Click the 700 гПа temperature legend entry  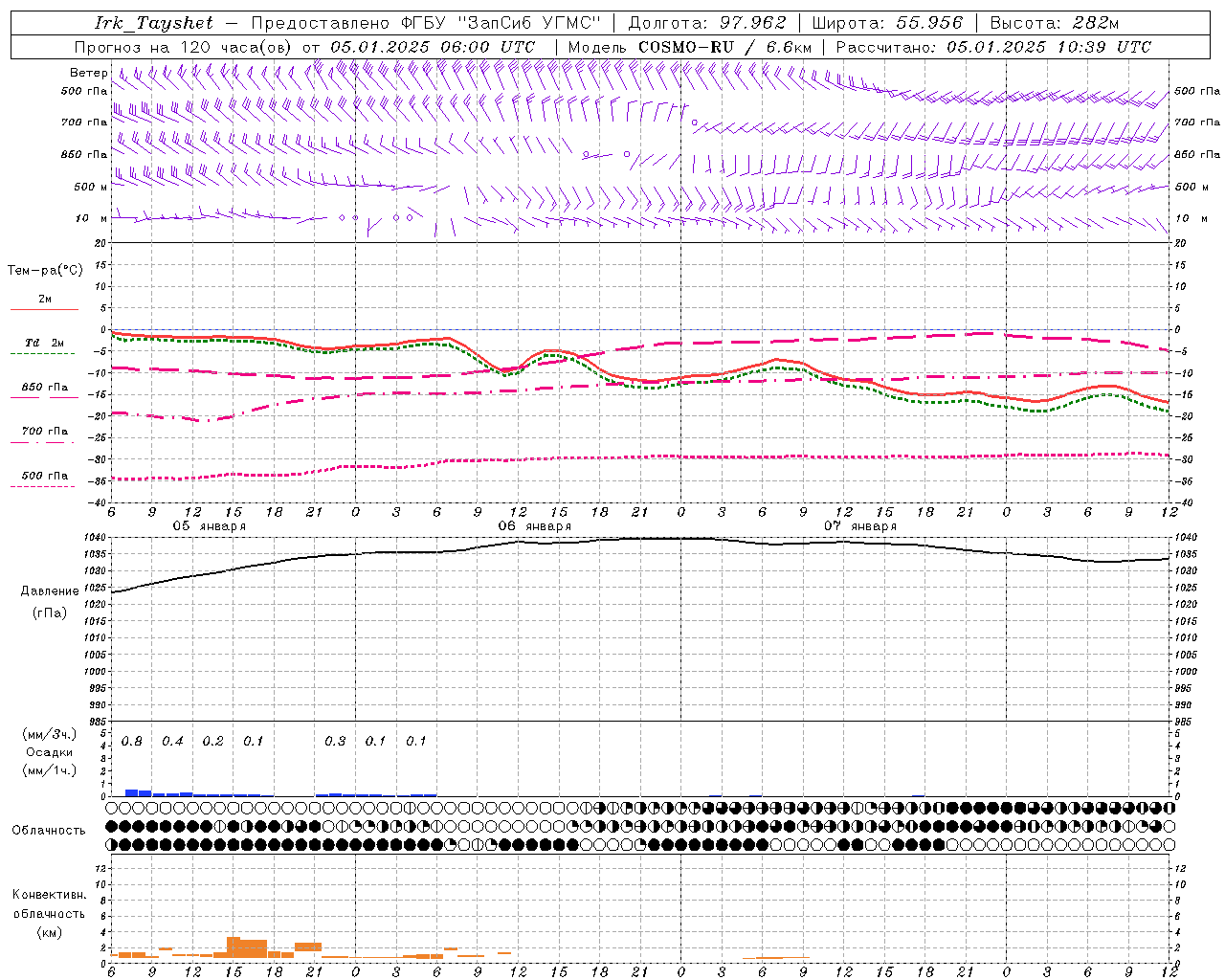point(45,432)
